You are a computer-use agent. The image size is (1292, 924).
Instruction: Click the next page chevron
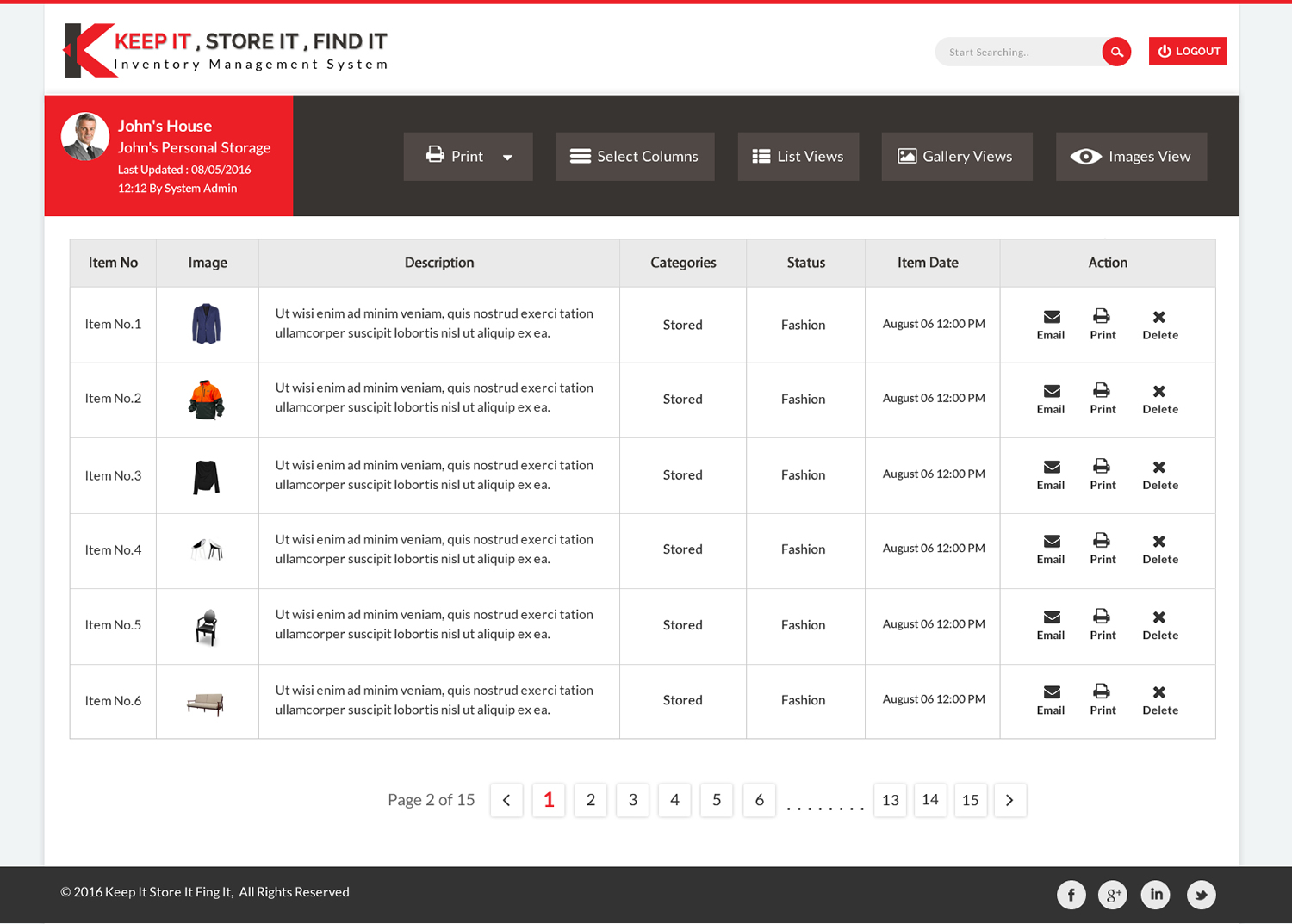tap(1009, 800)
